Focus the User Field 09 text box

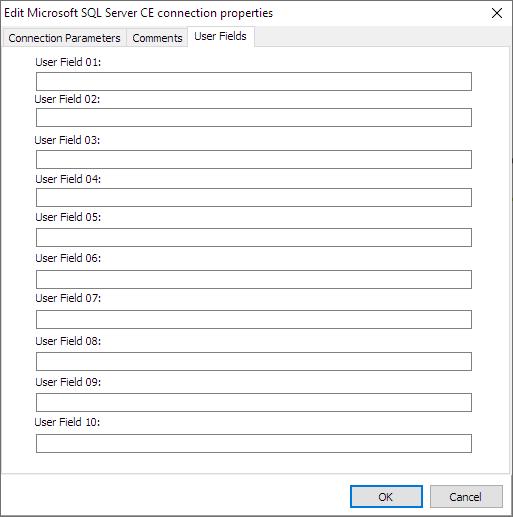[x=254, y=402]
